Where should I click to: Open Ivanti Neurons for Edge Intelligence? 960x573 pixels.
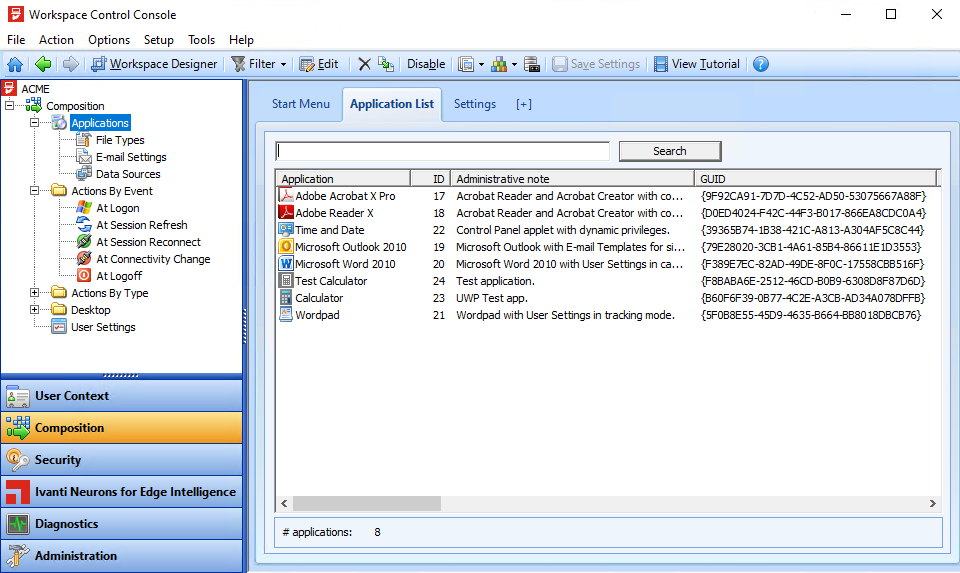121,492
